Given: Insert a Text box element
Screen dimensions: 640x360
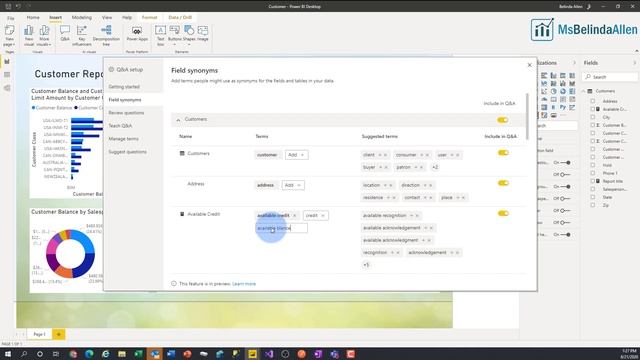Looking at the screenshot, I should coord(160,35).
